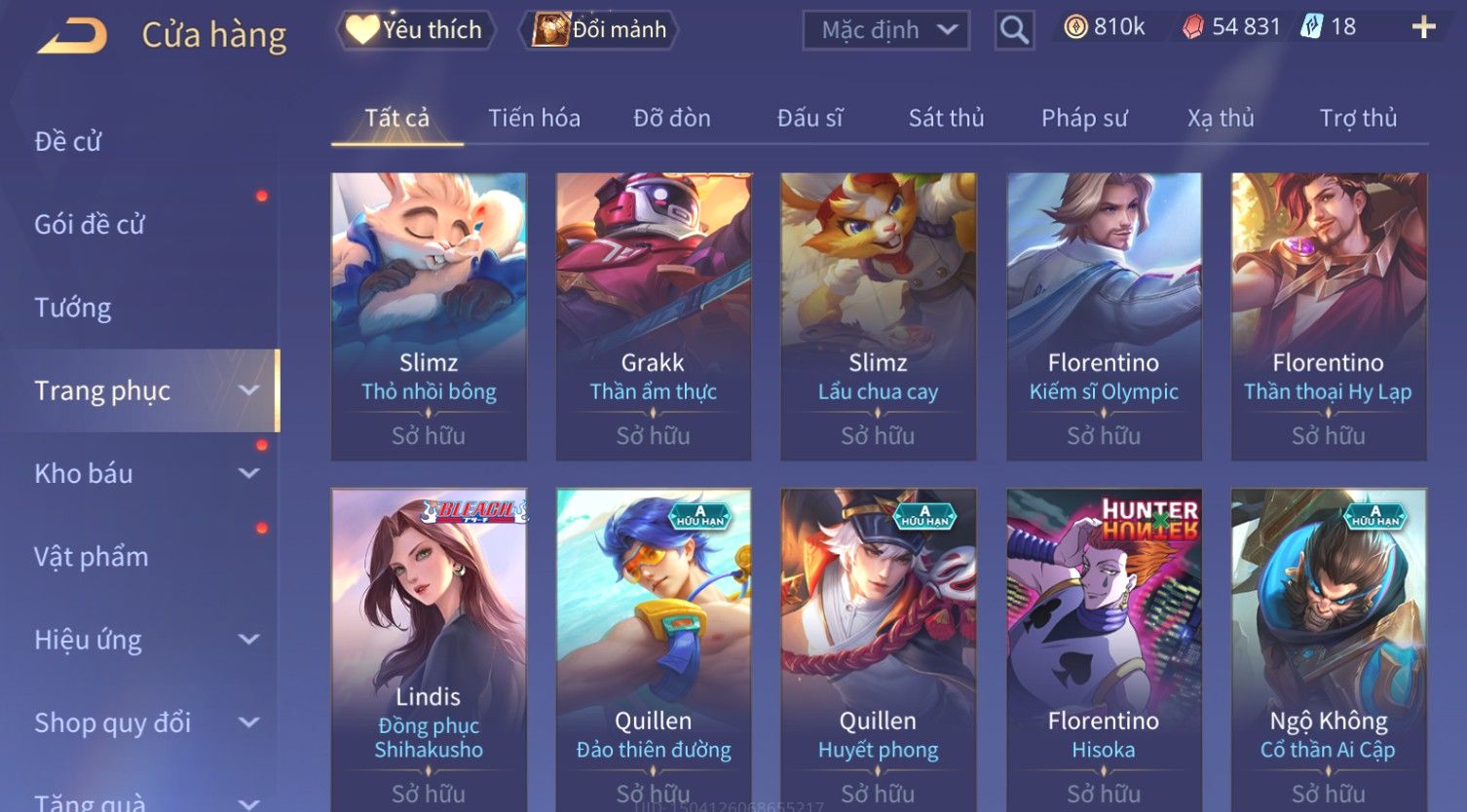Image resolution: width=1467 pixels, height=812 pixels.
Task: Tap the gold coin balance icon
Action: tap(1075, 27)
